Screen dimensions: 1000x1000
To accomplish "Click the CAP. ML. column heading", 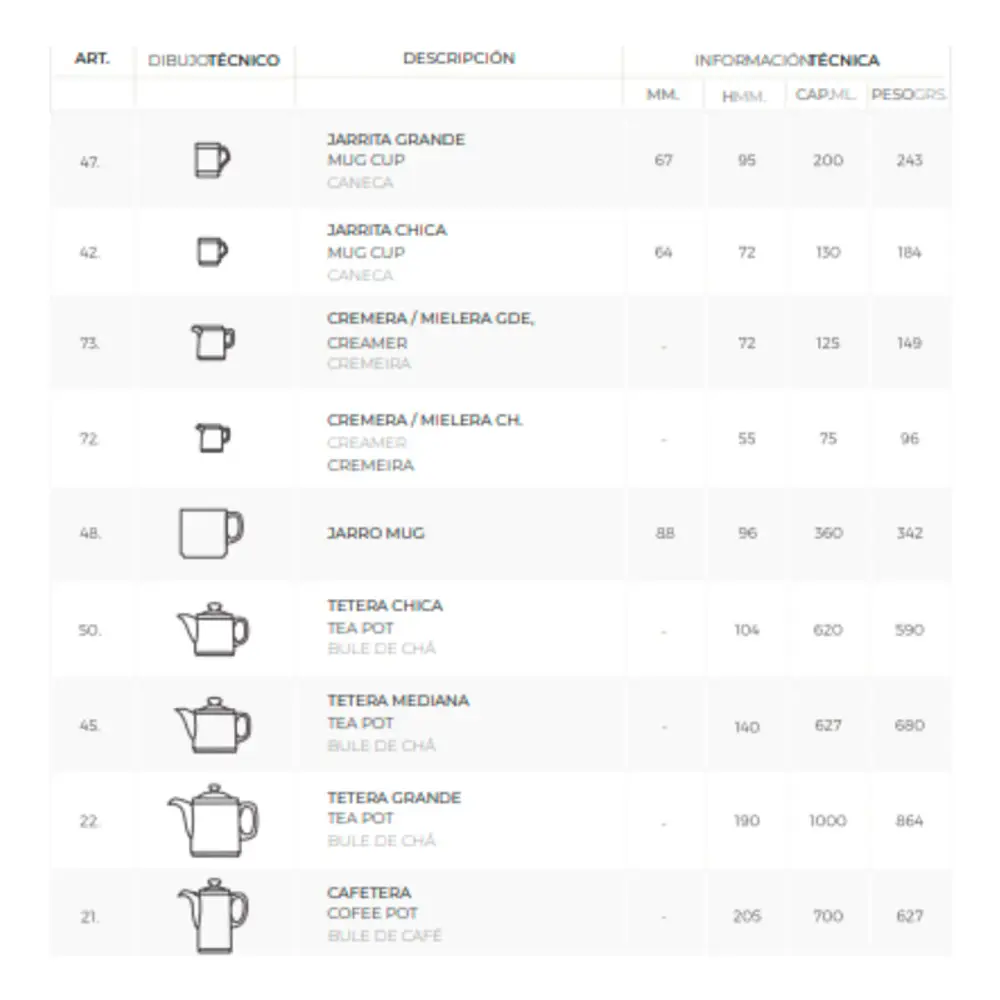I will [826, 96].
